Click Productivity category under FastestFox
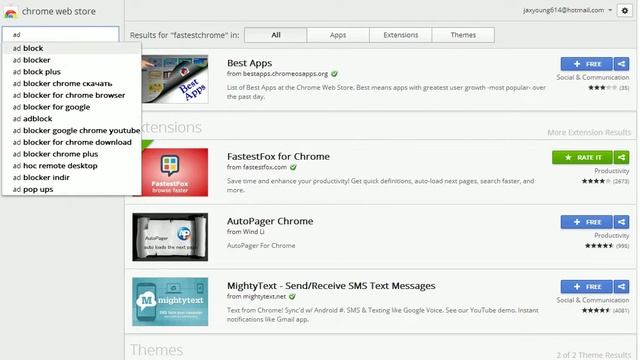Viewport: 640px width, 360px height. click(x=611, y=171)
